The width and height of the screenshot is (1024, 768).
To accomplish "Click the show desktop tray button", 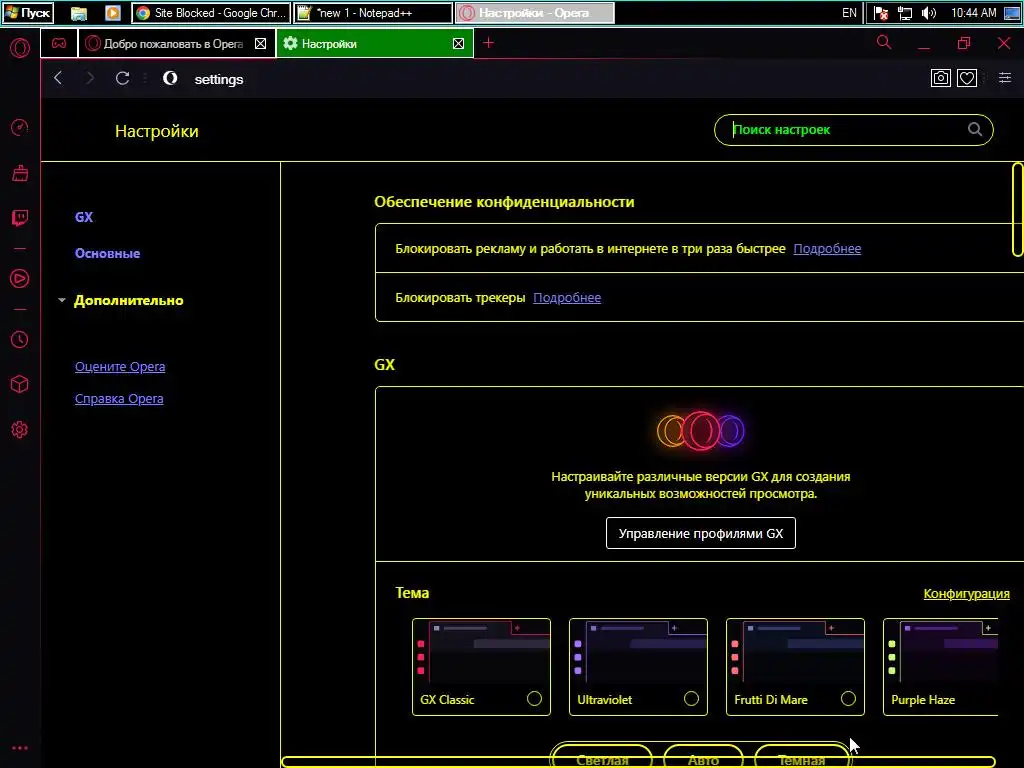I will [x=1012, y=13].
